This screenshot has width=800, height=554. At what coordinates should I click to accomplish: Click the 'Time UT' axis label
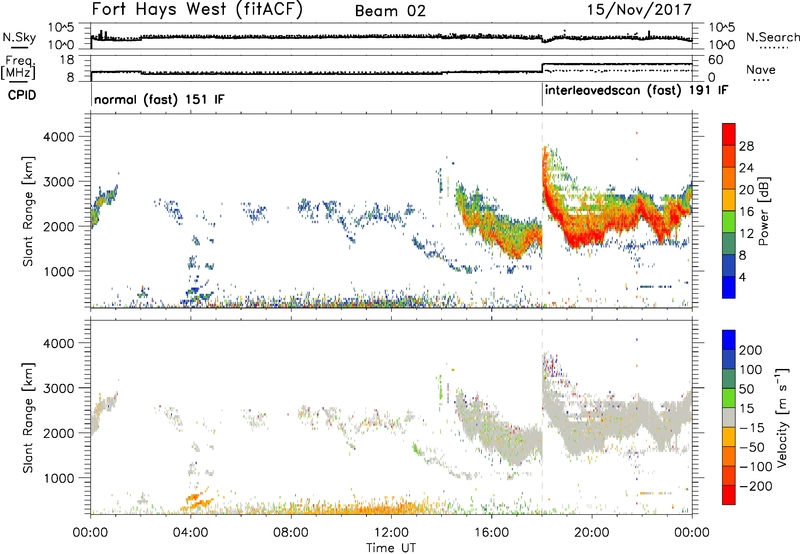391,548
